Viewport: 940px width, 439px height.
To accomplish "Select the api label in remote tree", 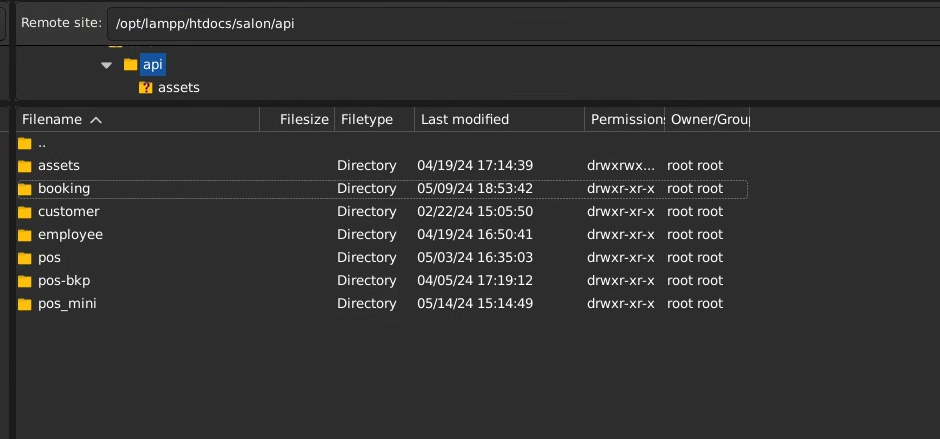I will coord(152,64).
